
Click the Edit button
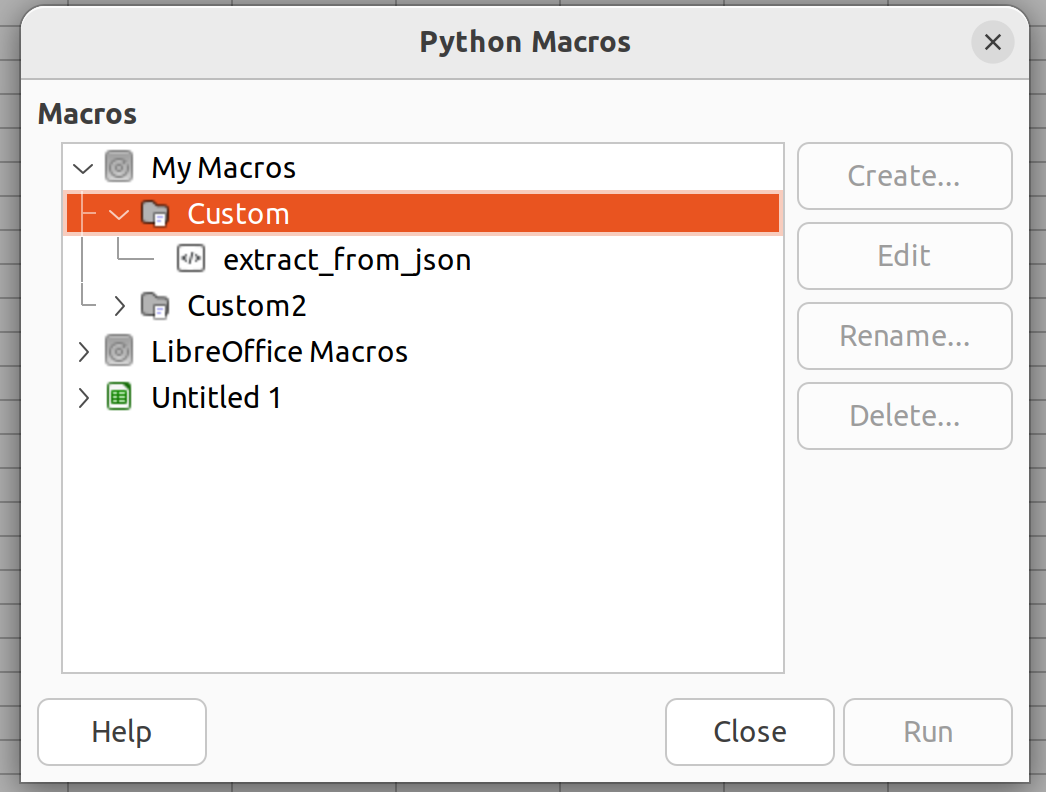(905, 256)
